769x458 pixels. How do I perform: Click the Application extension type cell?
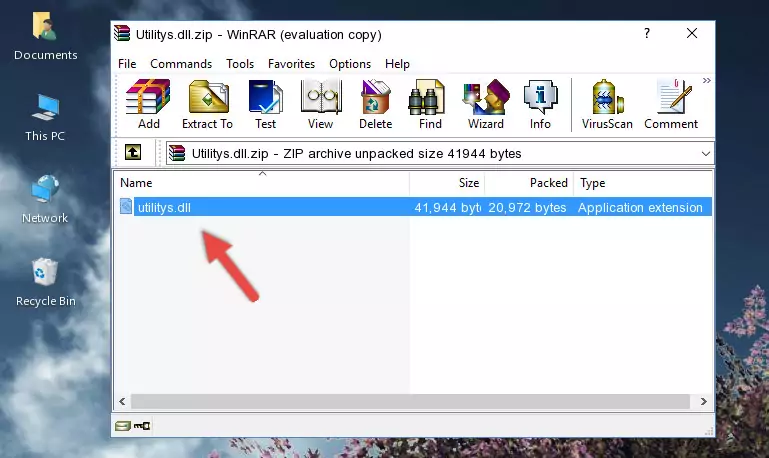click(x=640, y=207)
